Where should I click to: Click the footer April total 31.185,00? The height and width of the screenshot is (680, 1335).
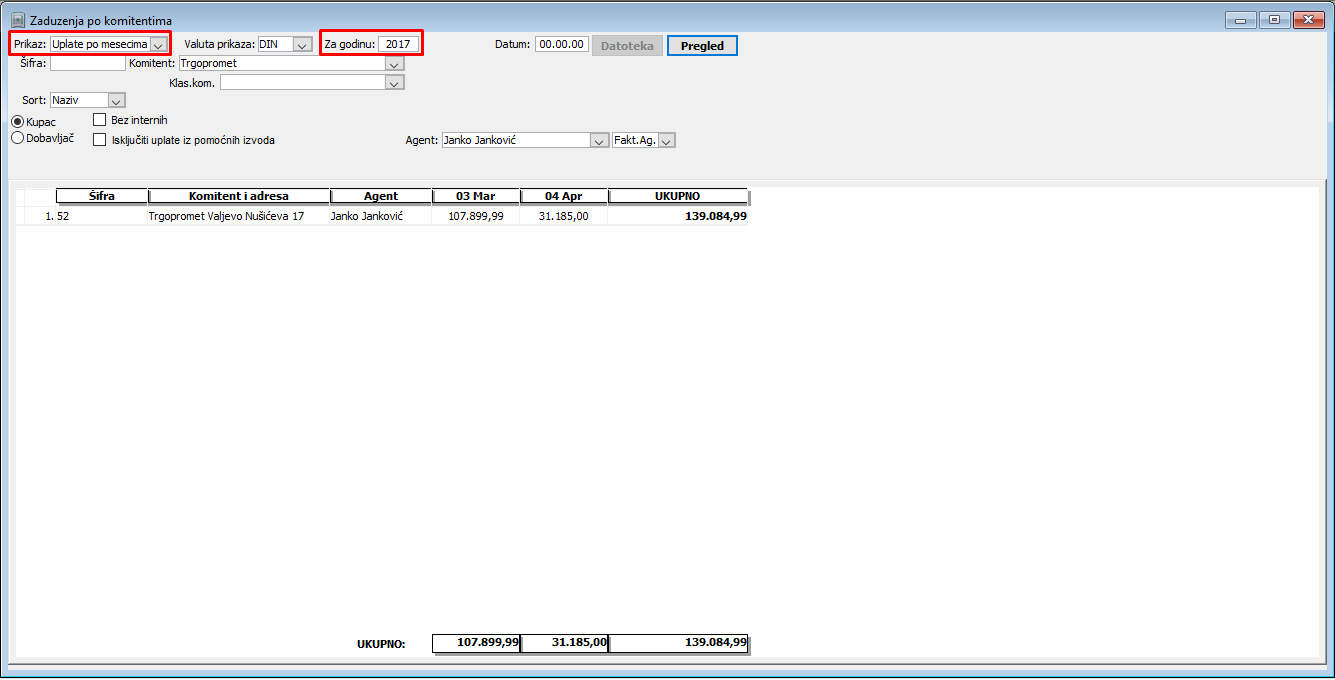[564, 643]
